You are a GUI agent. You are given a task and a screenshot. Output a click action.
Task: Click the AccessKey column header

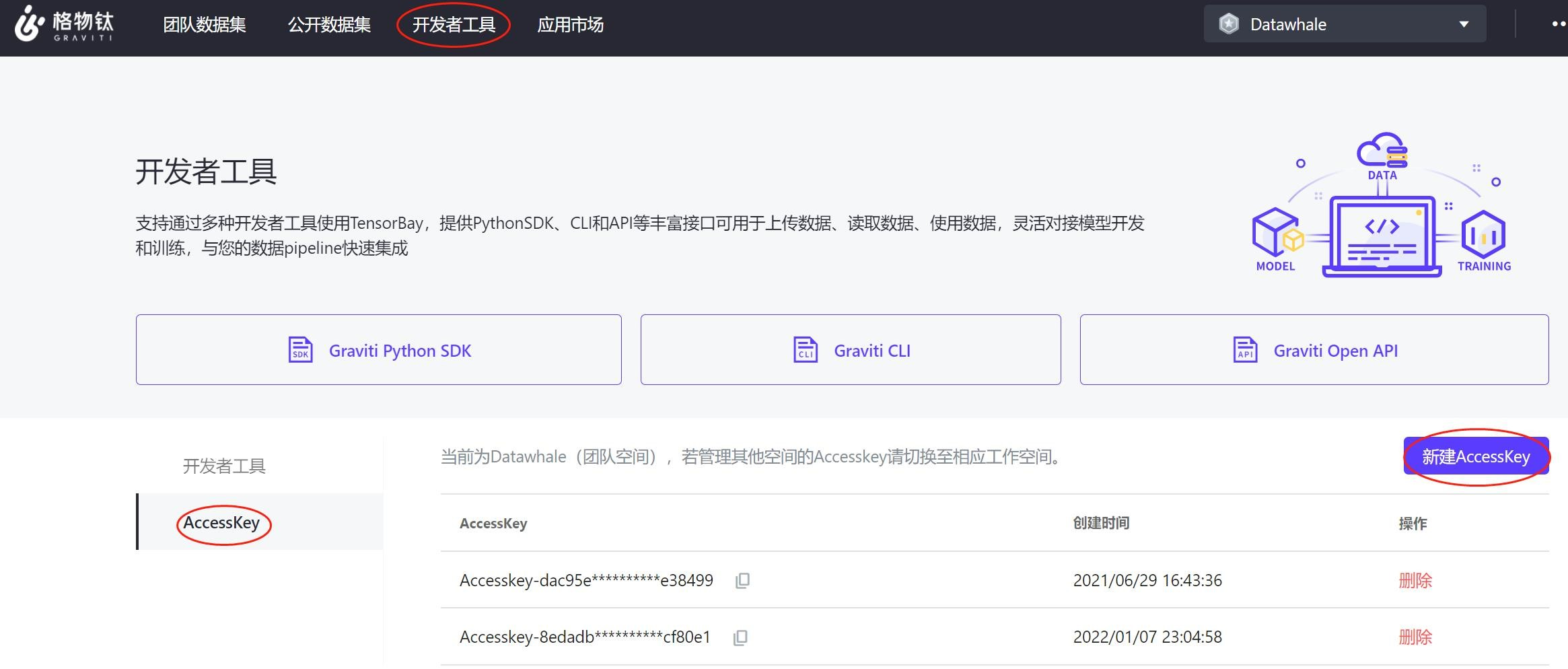493,523
